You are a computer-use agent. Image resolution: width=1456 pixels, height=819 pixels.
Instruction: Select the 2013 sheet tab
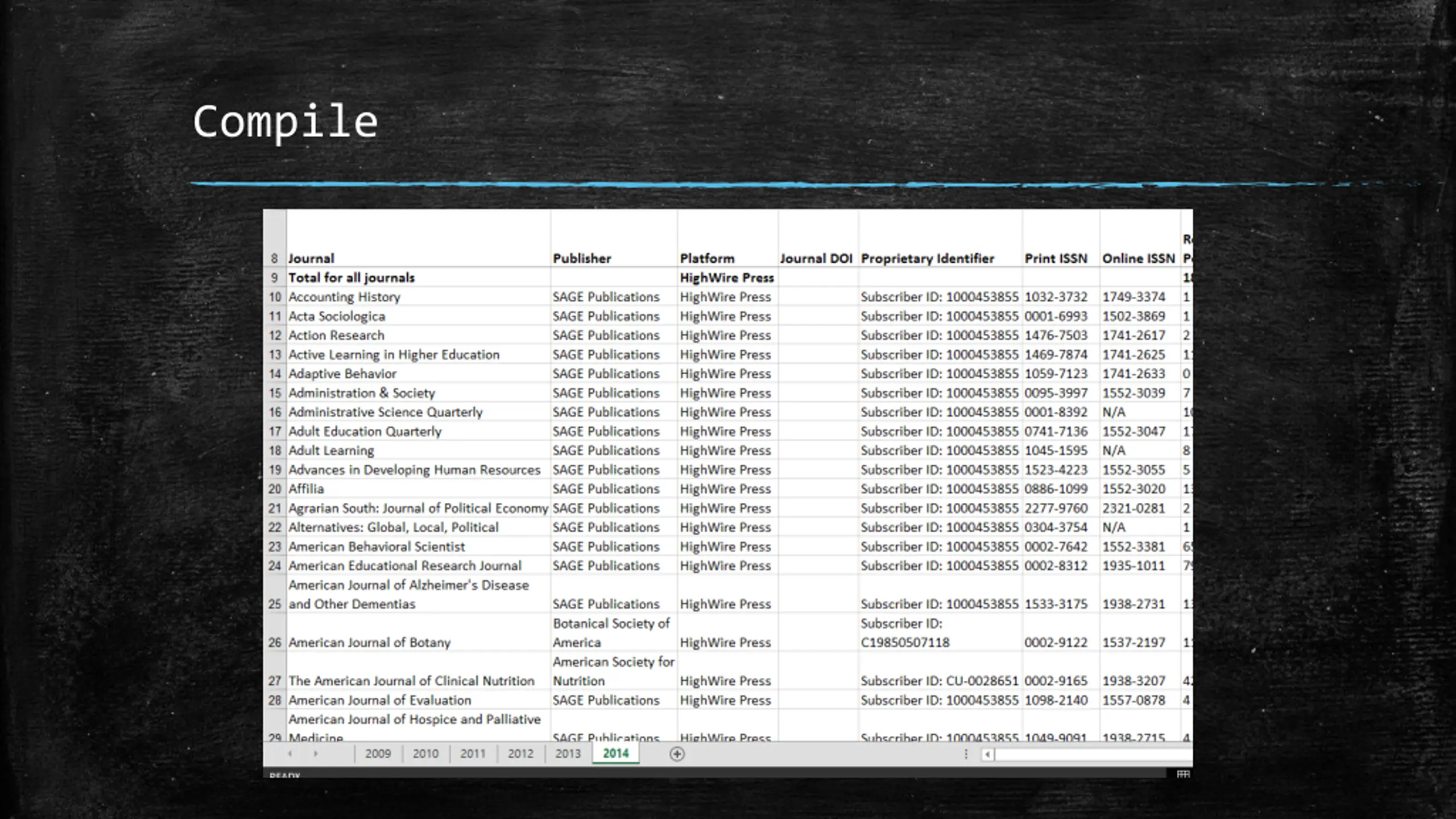[568, 754]
